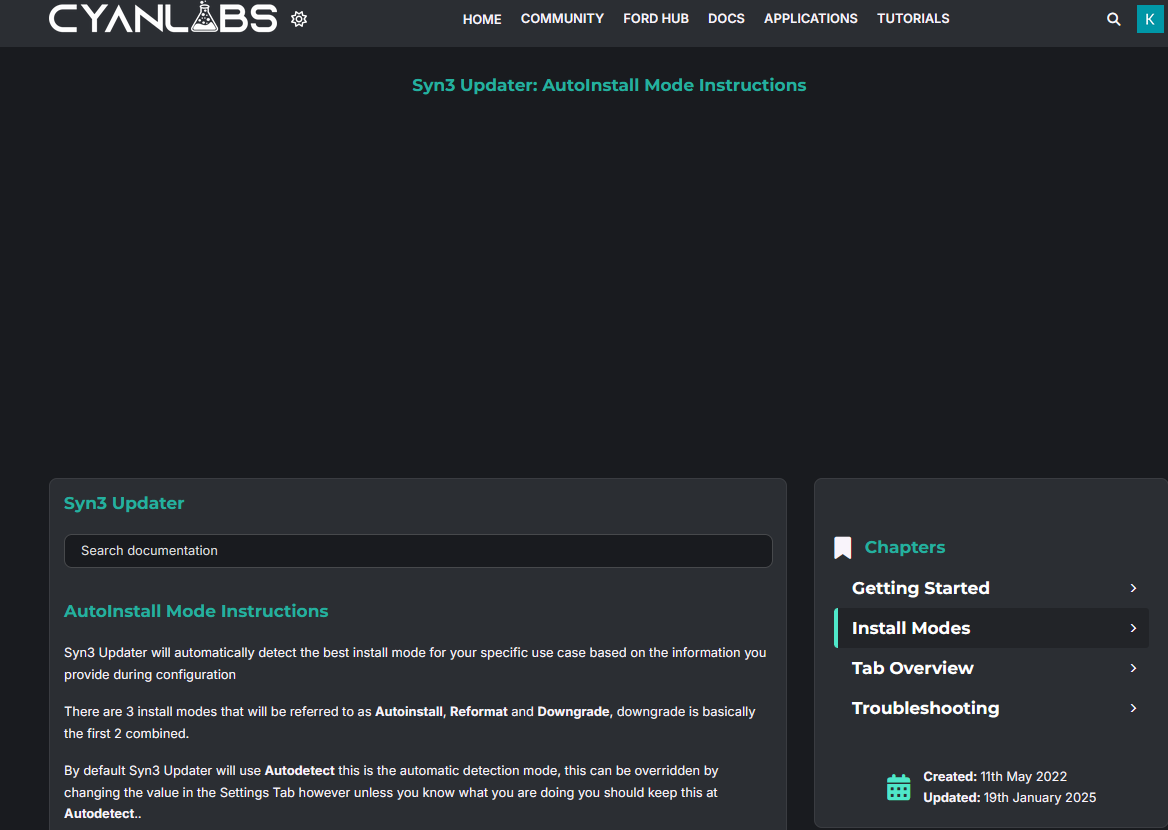Open the TUTORIALS menu item

(913, 19)
